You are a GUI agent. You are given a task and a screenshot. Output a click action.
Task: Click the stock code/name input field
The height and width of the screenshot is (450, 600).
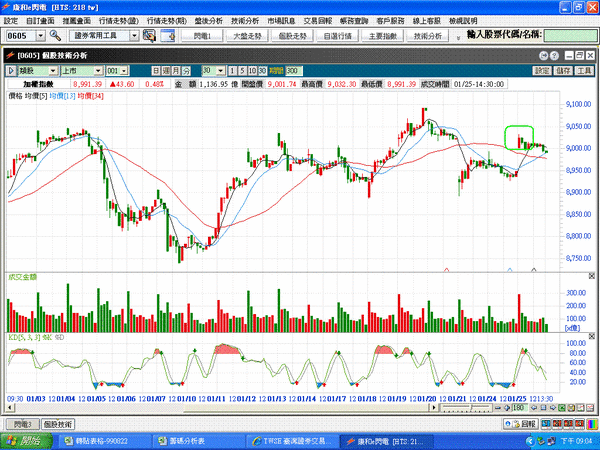tap(570, 36)
